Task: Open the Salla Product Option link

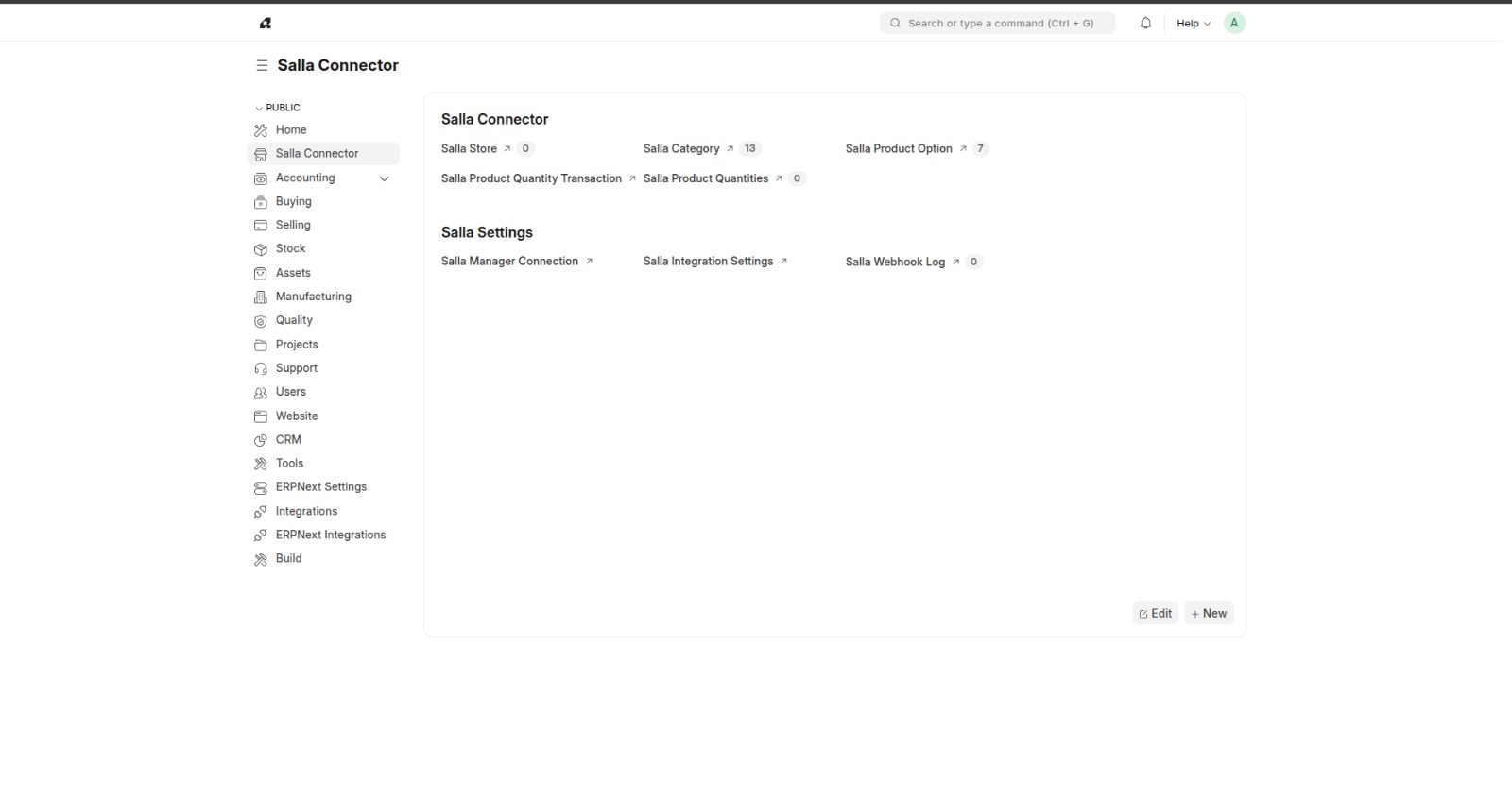Action: [x=899, y=148]
